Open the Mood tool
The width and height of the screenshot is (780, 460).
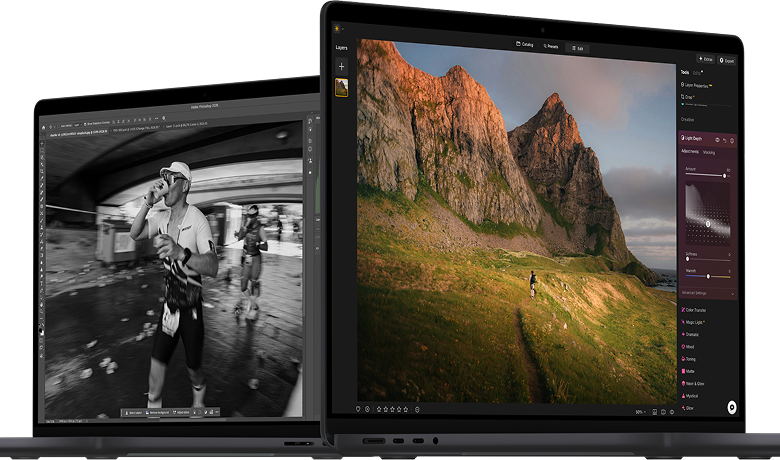687,347
